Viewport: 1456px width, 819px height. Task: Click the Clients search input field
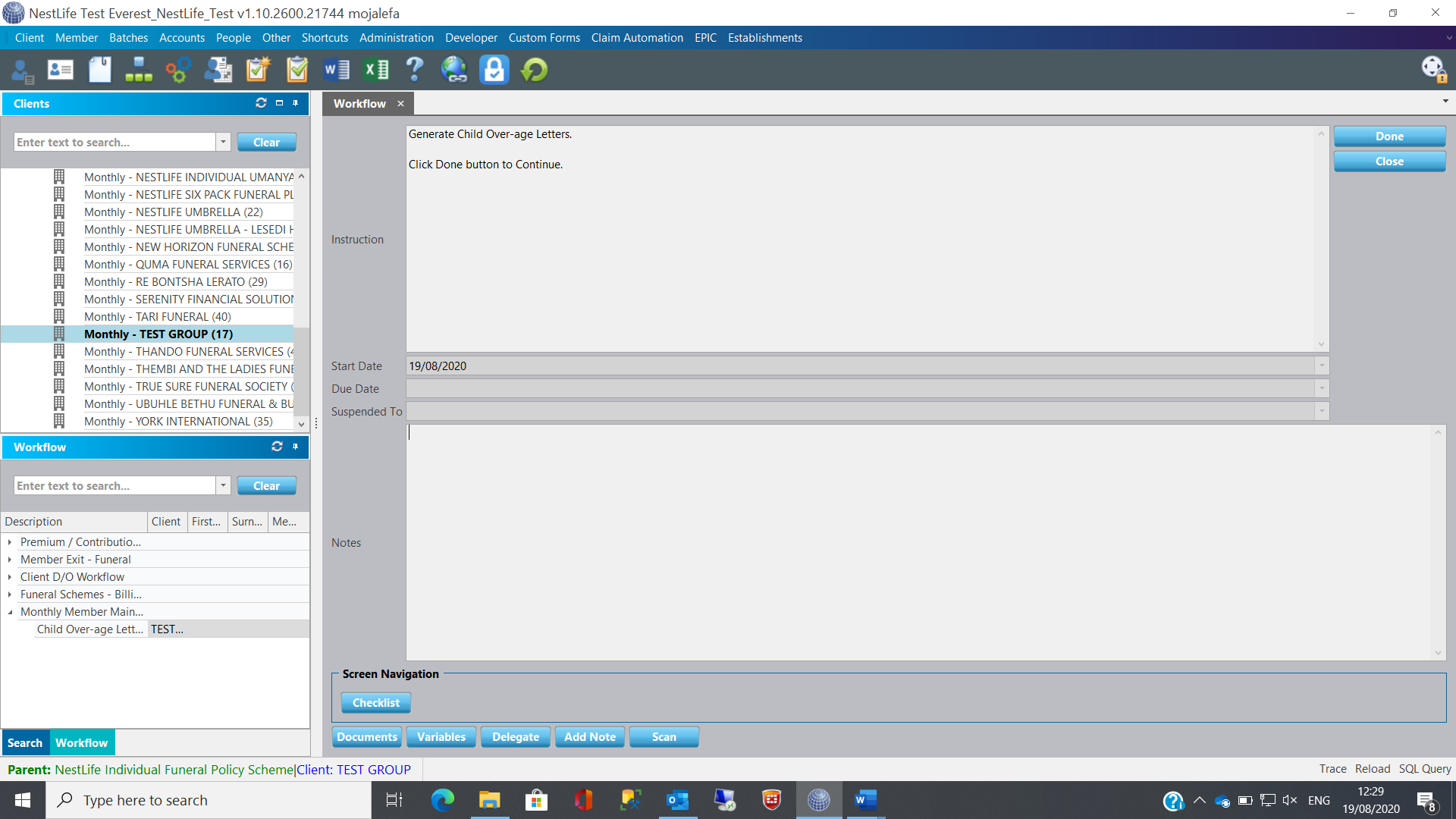click(115, 142)
